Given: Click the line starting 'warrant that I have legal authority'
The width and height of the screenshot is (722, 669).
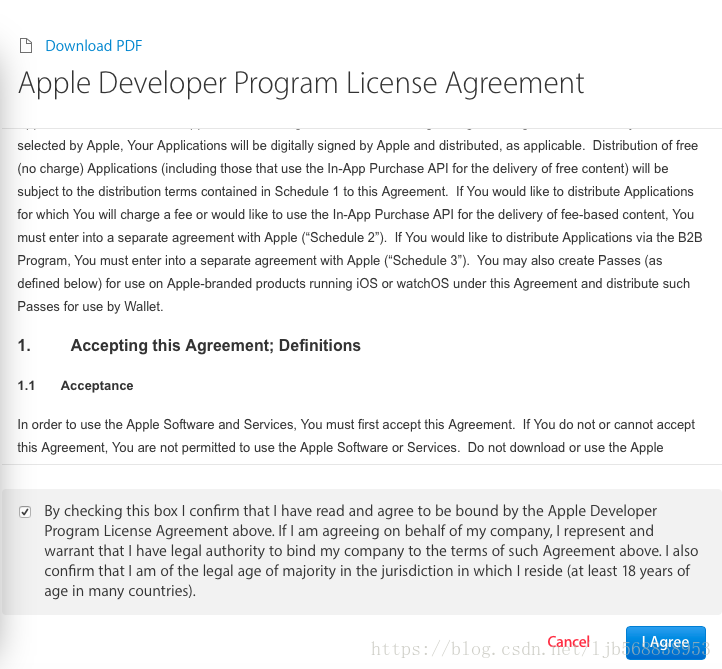Looking at the screenshot, I should [x=371, y=551].
